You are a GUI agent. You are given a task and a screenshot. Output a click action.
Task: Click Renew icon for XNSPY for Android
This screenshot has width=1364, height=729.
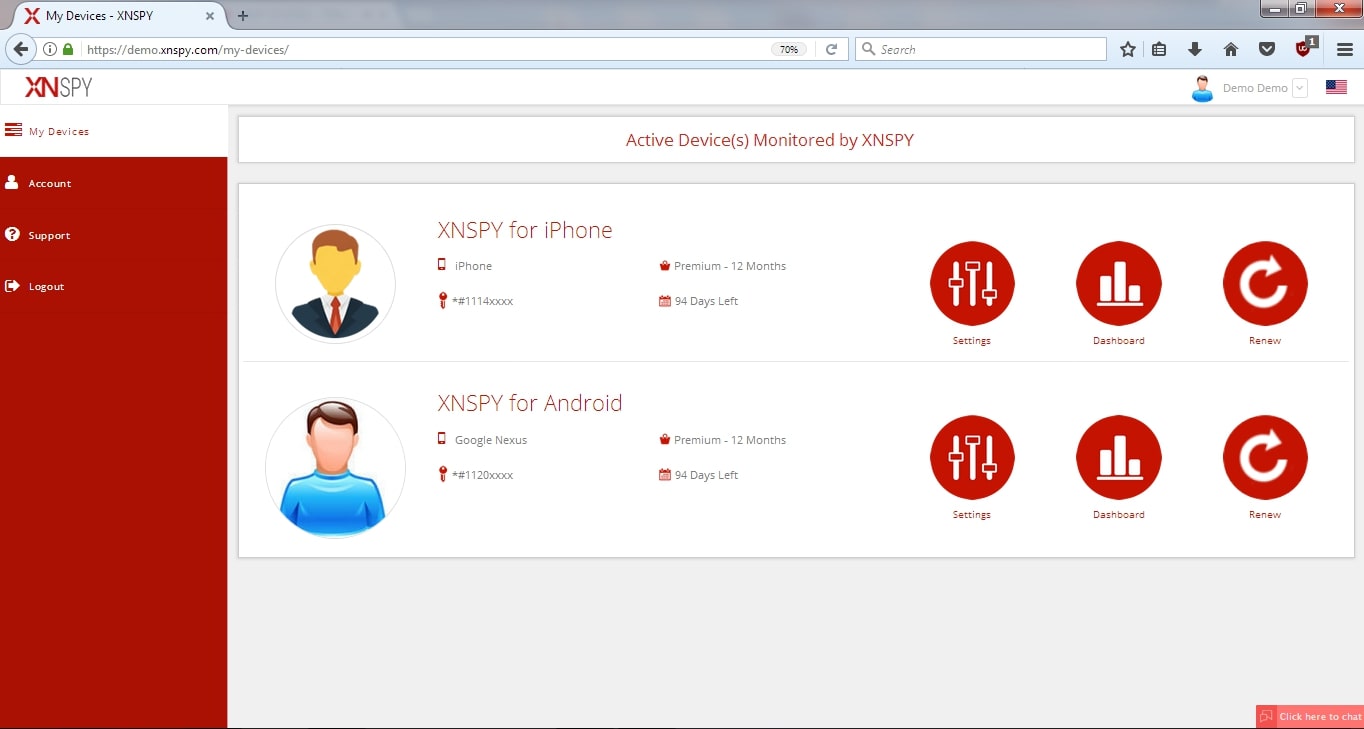pyautogui.click(x=1265, y=457)
